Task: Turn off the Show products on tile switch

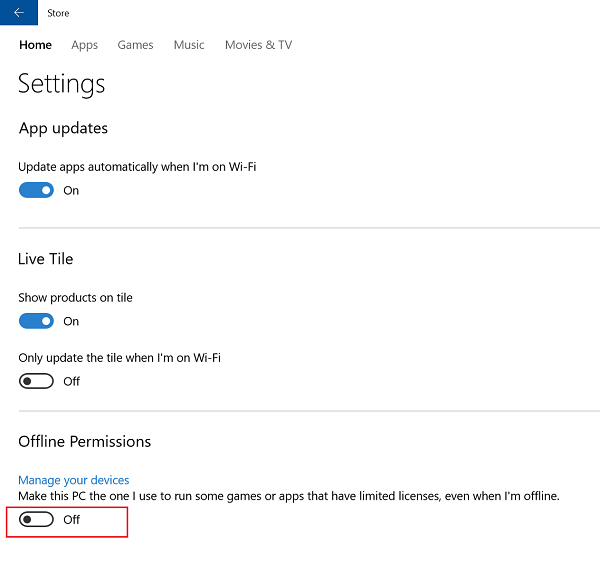Action: [36, 321]
